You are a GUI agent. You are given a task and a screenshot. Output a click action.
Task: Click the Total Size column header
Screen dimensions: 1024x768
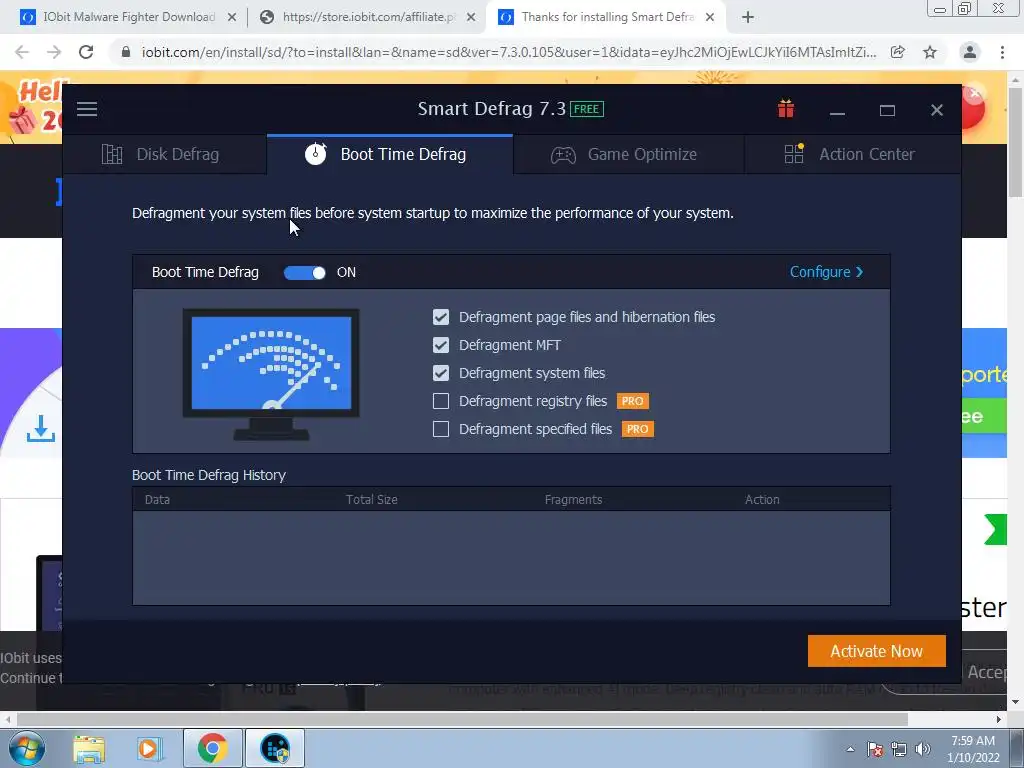coord(372,500)
